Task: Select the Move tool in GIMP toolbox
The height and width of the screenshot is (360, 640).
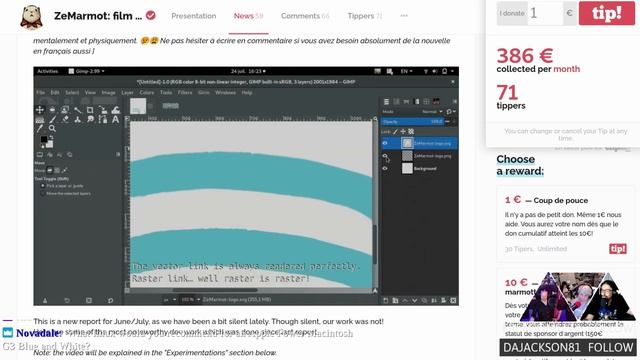Action: [40, 110]
